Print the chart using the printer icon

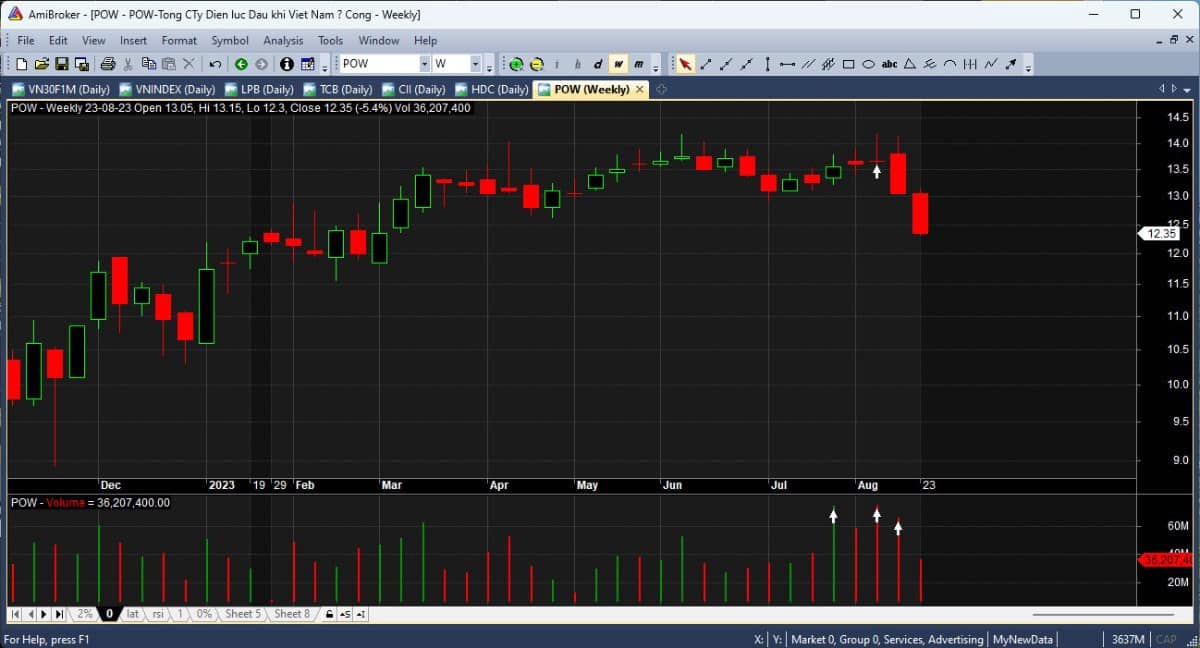(x=108, y=64)
